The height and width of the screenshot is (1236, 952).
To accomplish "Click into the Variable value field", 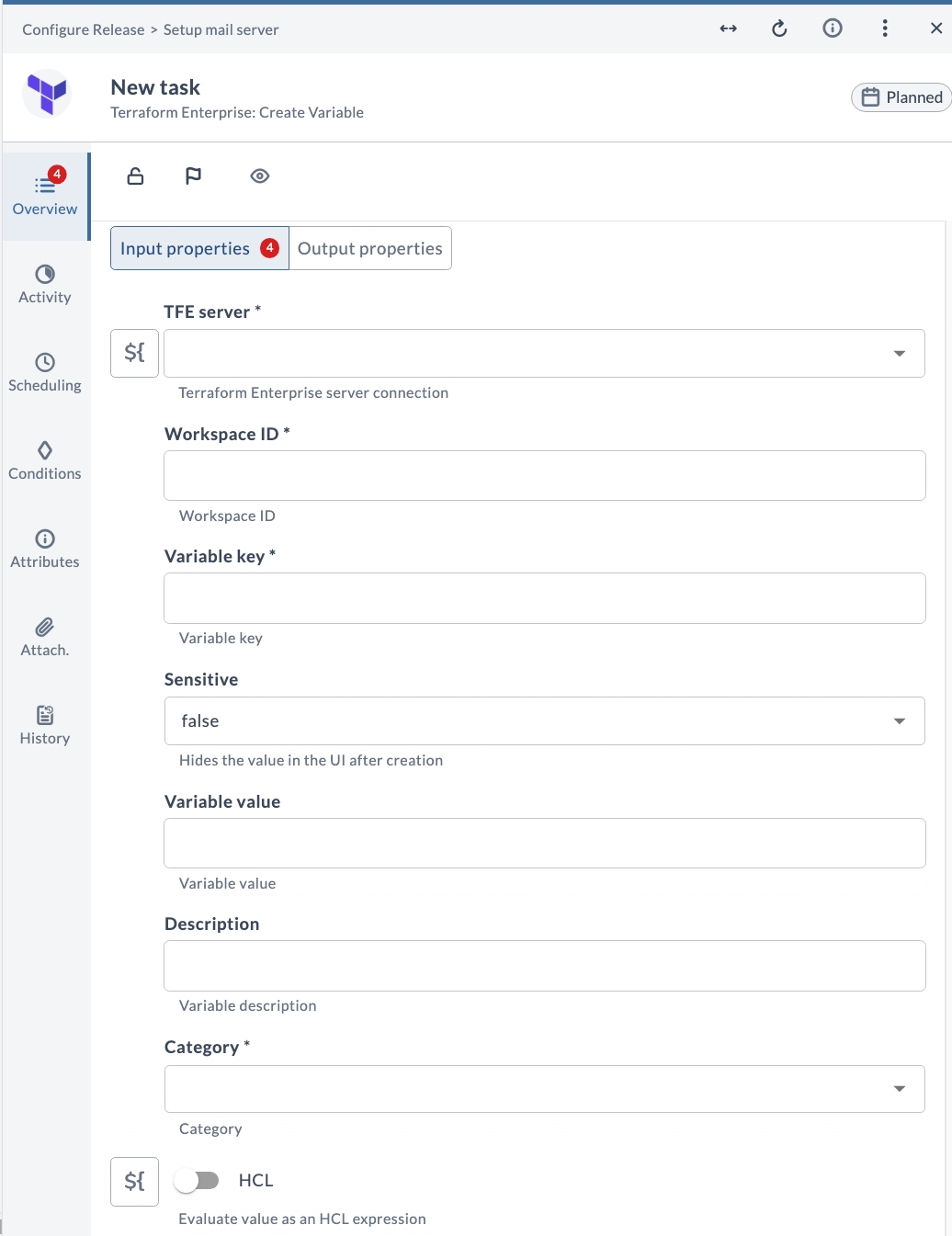I will pos(544,843).
